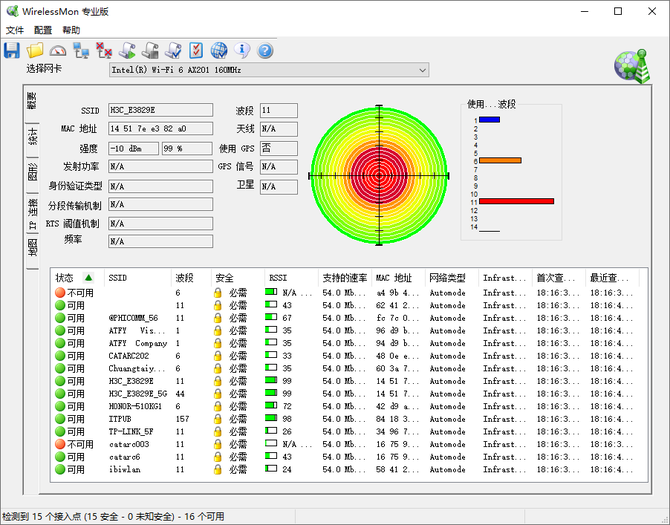Open help with the question mark icon
Viewport: 670px width, 525px height.
click(265, 50)
